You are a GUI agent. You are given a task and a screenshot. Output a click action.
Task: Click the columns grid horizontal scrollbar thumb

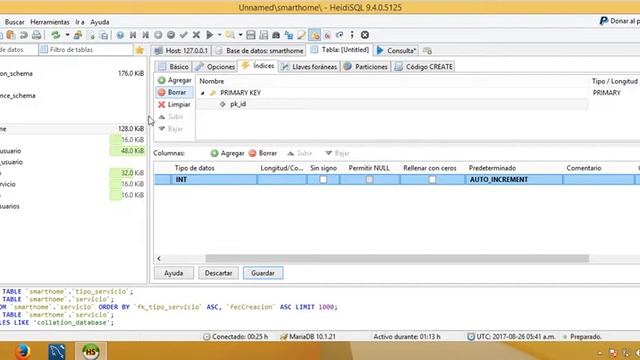click(397, 258)
